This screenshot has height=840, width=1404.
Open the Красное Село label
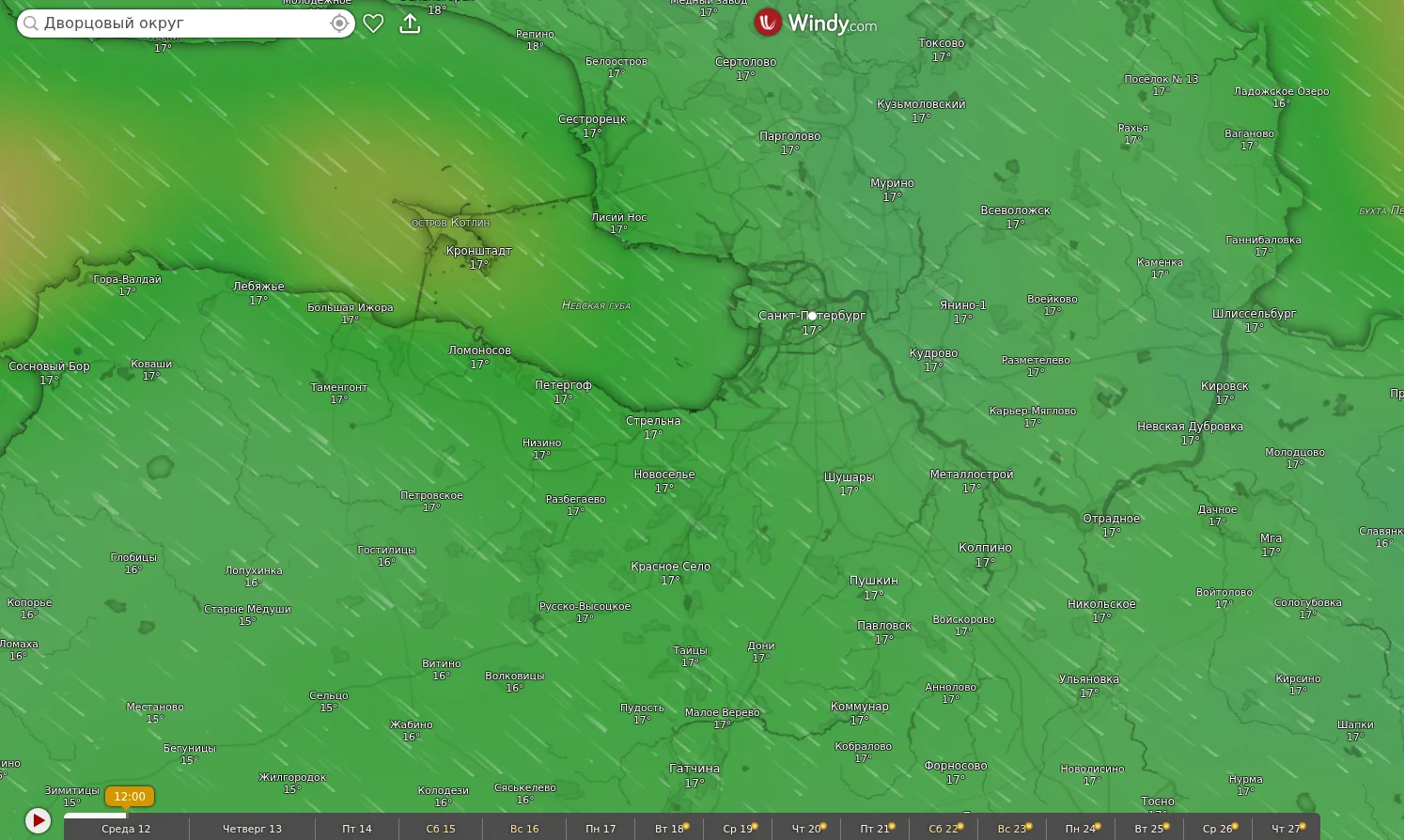[x=670, y=567]
